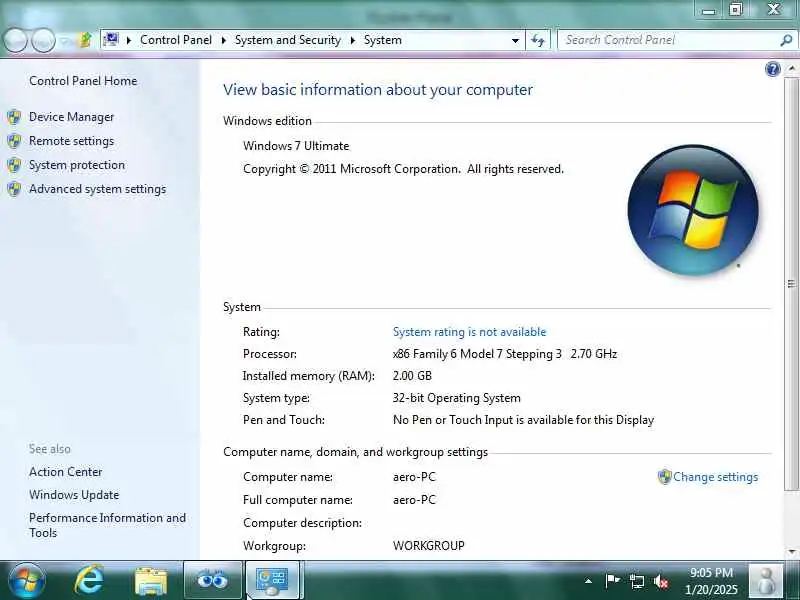Click the network tray icon

pyautogui.click(x=637, y=581)
